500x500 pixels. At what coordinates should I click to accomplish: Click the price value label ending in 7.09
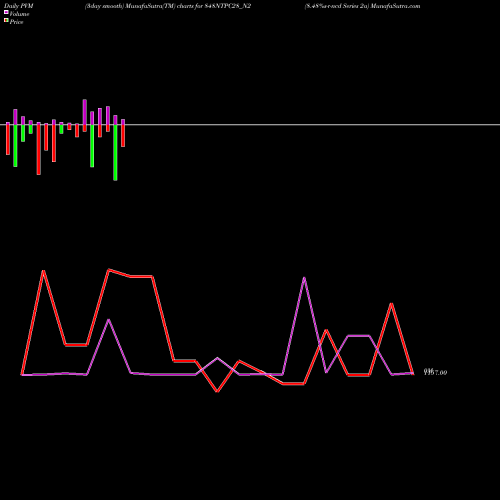tap(435, 372)
